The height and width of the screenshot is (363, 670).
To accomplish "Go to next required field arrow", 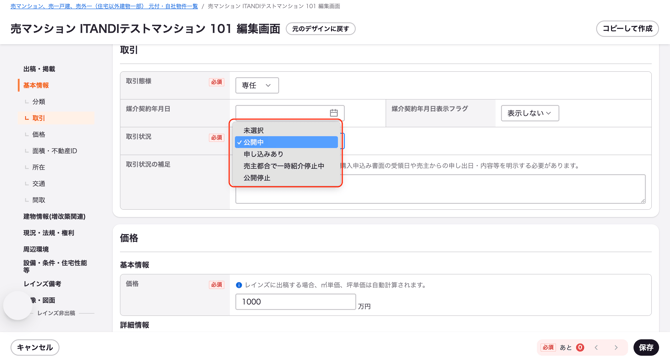I will [x=616, y=348].
